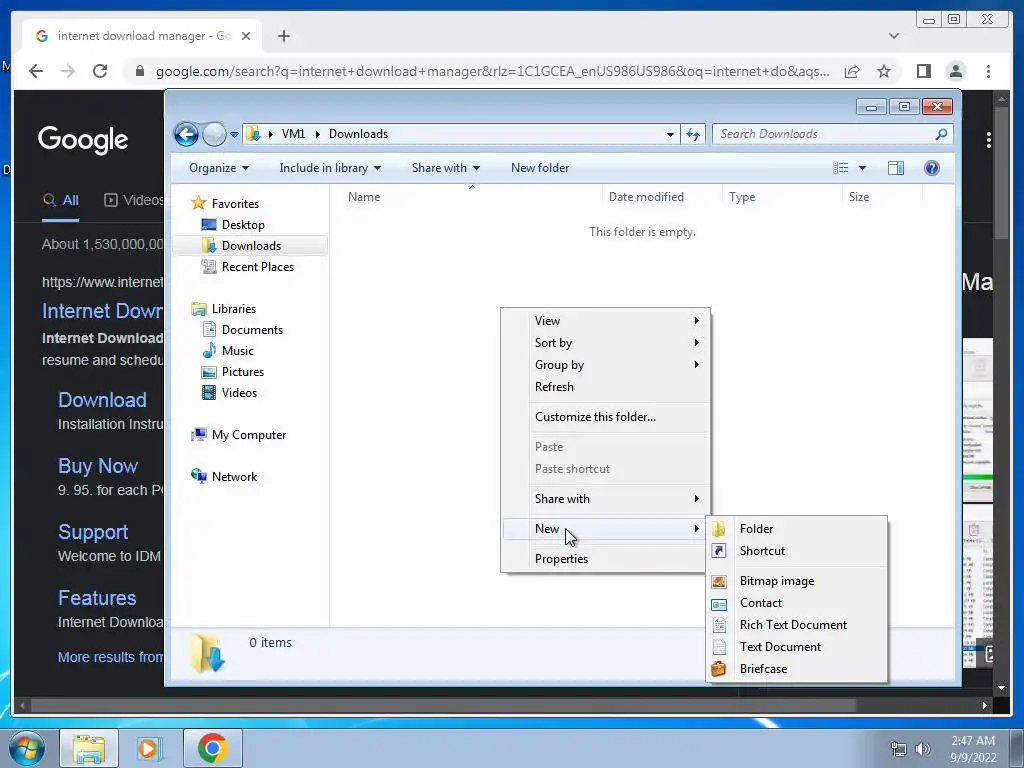This screenshot has width=1024, height=768.
Task: Create a new Shortcut from the submenu
Action: [x=797, y=551]
